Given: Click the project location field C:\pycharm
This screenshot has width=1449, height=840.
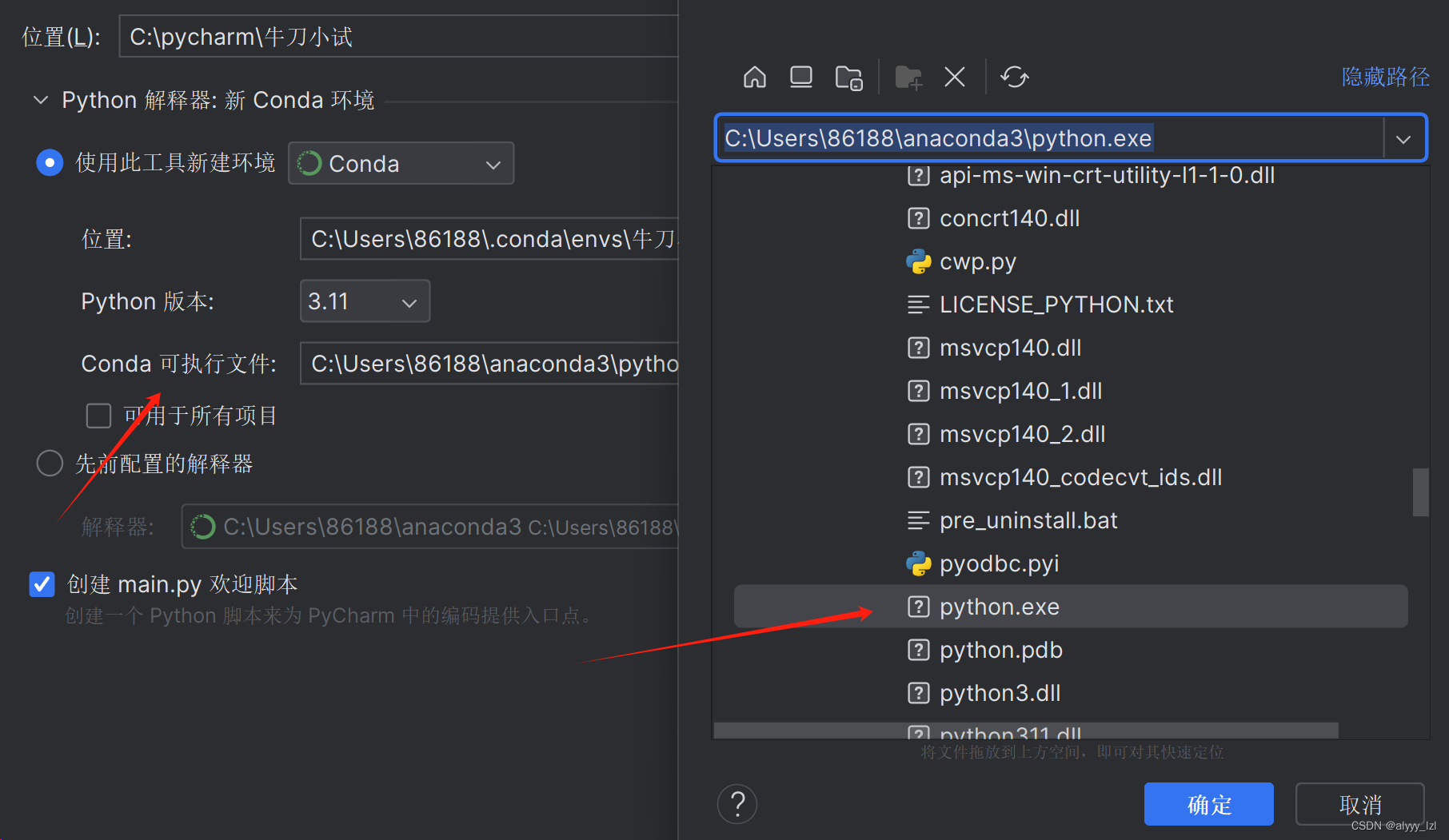Looking at the screenshot, I should click(x=398, y=37).
